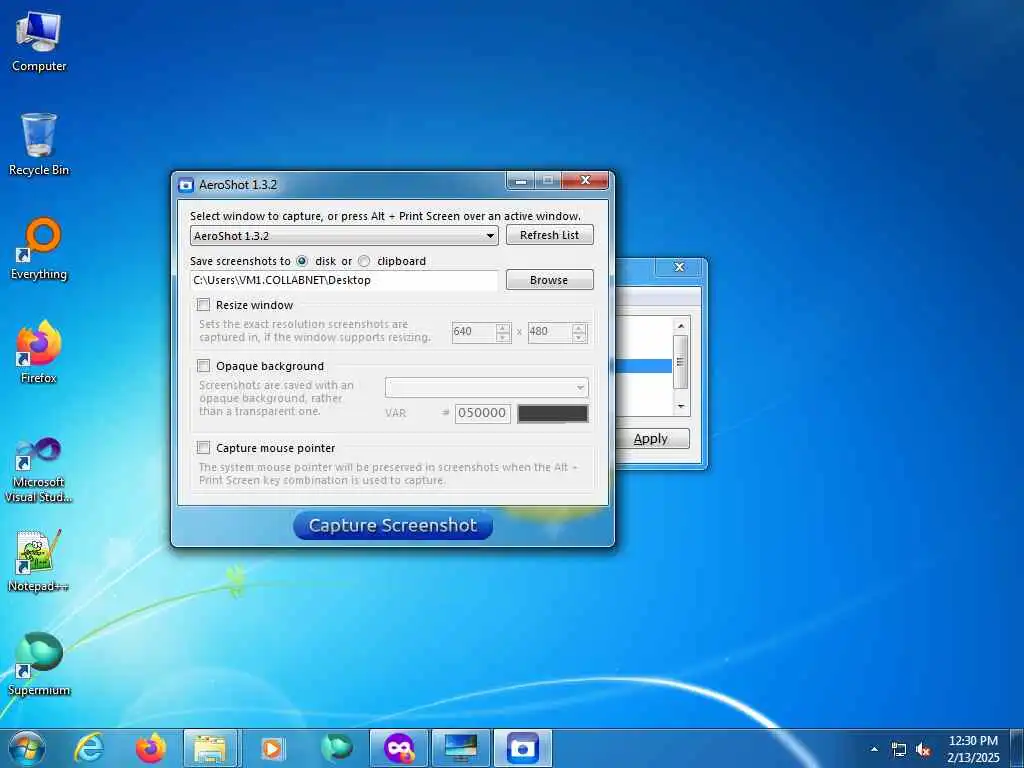Click the AeroShot camera title bar icon
The width and height of the screenshot is (1024, 768).
[186, 185]
